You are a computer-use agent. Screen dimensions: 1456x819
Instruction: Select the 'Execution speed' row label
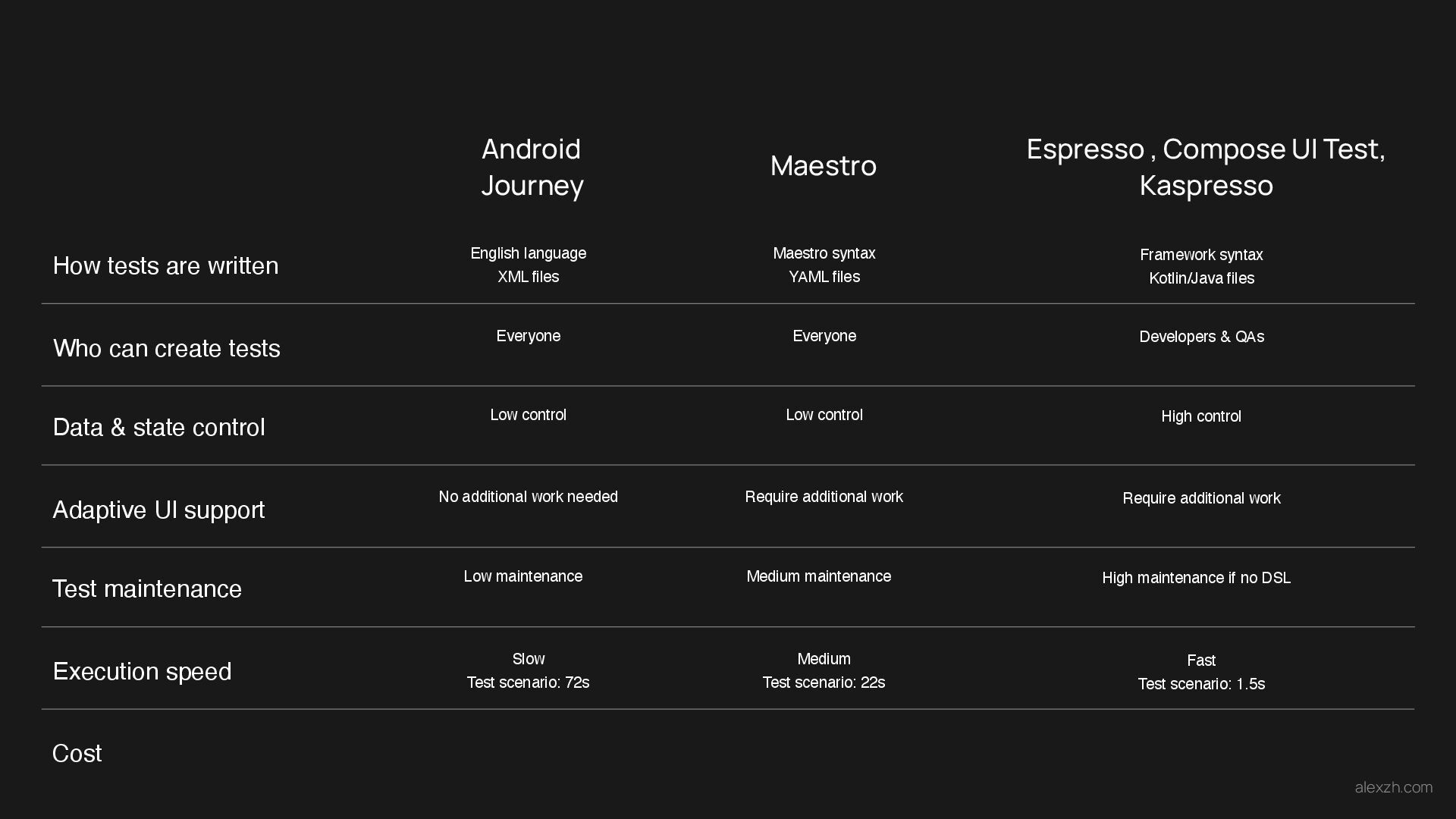(x=142, y=671)
